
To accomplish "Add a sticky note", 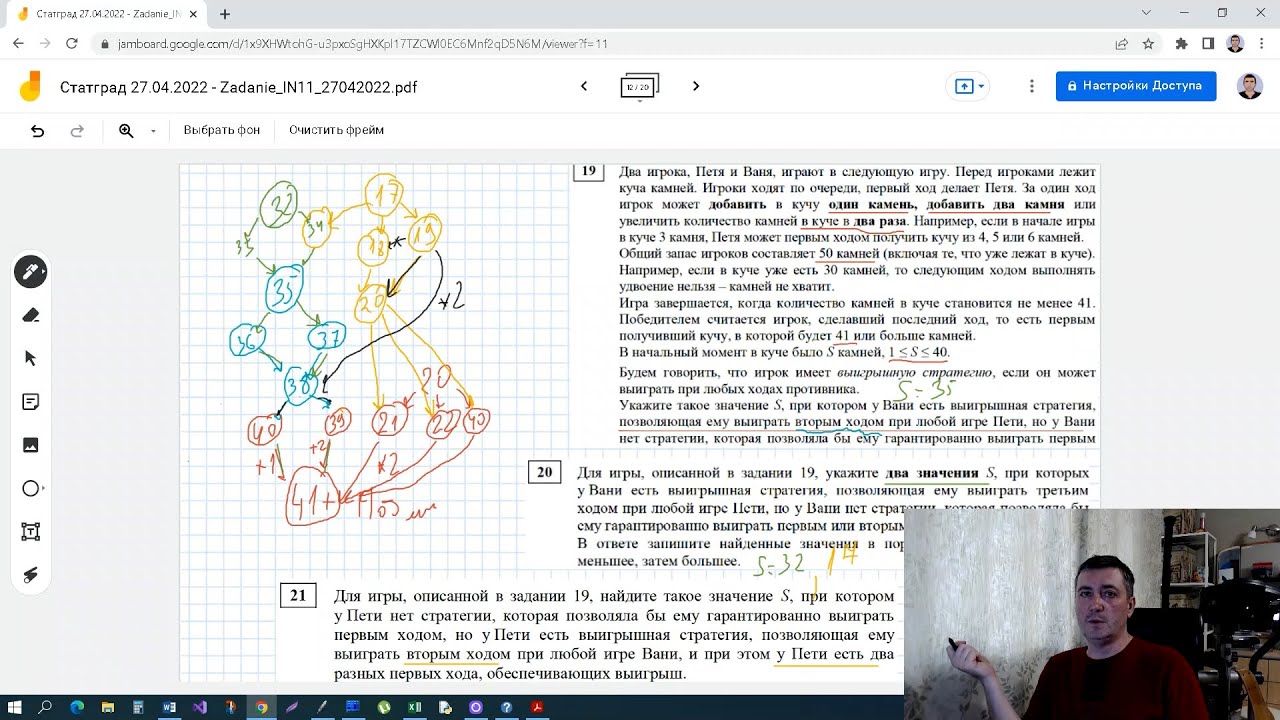I will coord(30,402).
